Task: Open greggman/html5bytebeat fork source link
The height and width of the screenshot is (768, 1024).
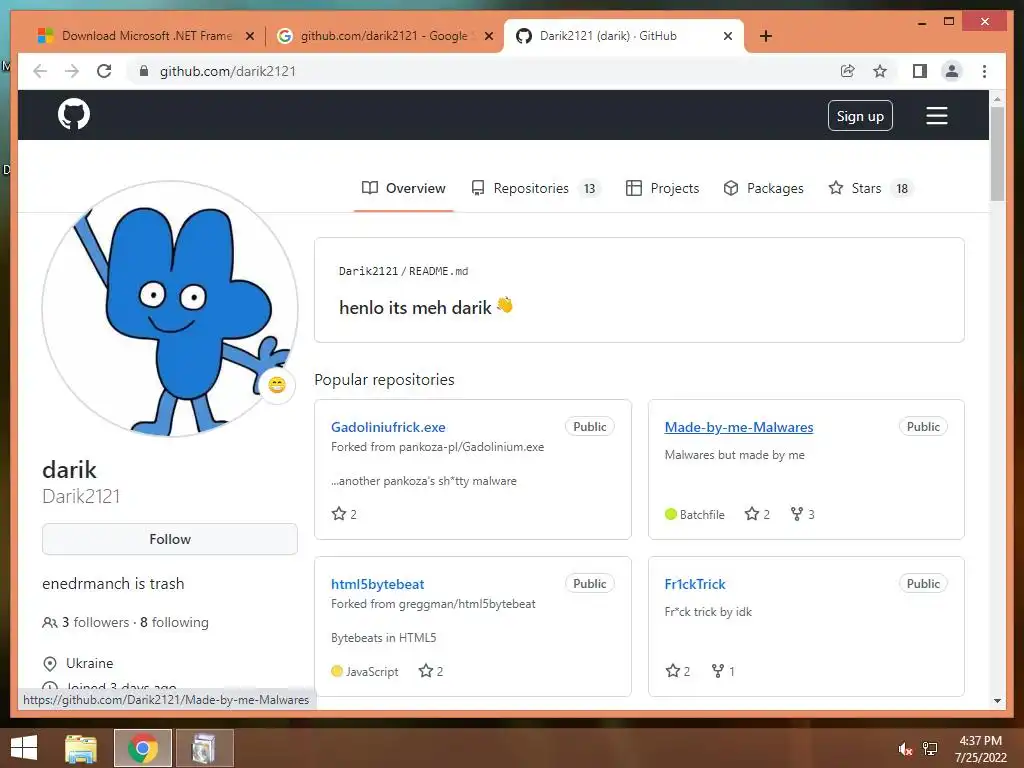Action: [467, 604]
